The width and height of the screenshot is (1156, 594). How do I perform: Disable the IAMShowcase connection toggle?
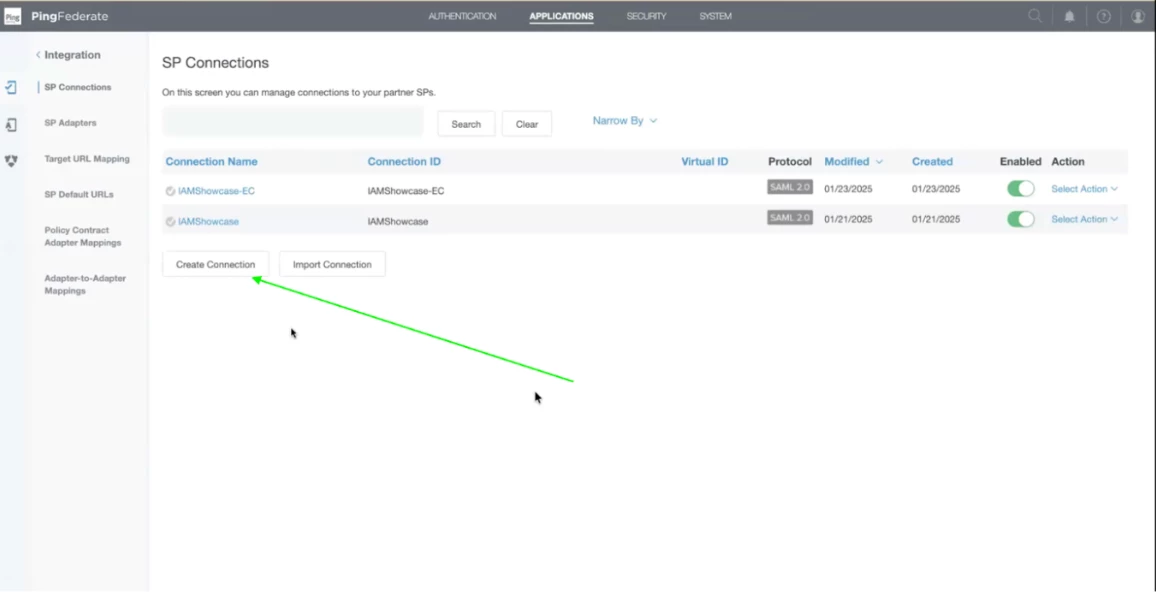click(1020, 219)
